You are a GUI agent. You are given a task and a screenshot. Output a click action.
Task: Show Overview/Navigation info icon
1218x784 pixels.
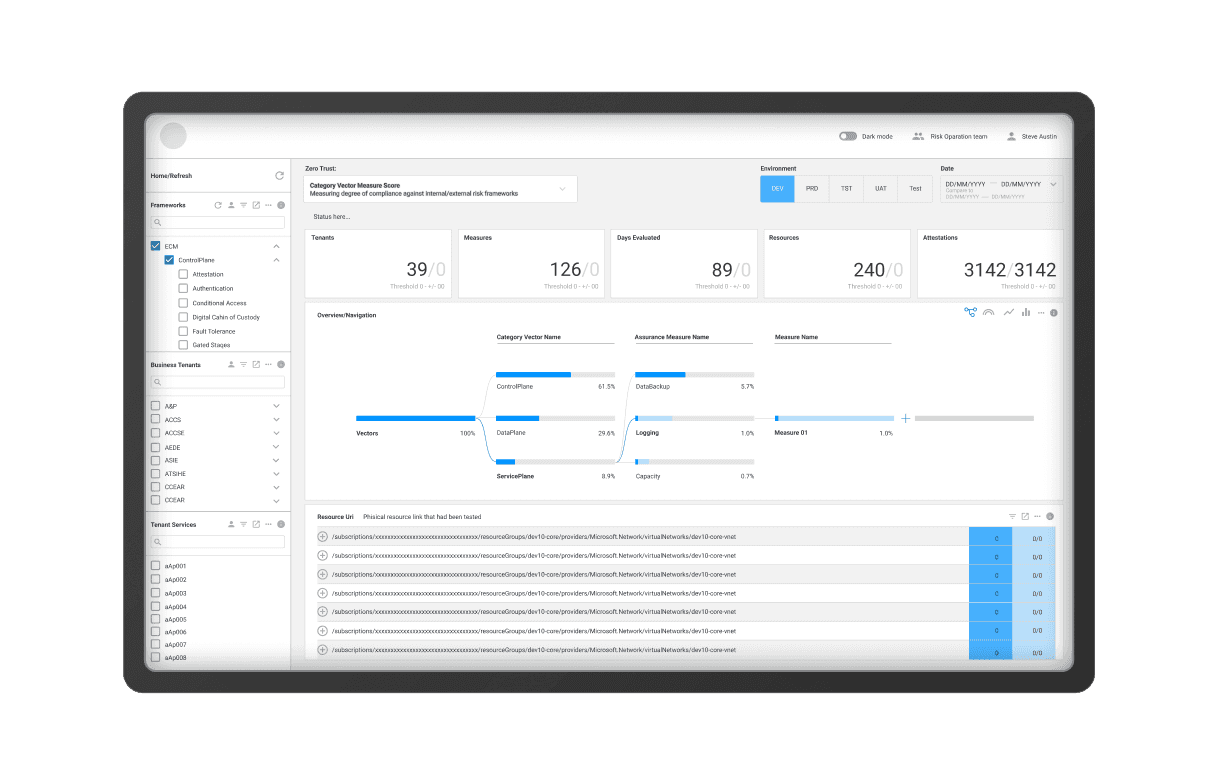tap(1054, 313)
